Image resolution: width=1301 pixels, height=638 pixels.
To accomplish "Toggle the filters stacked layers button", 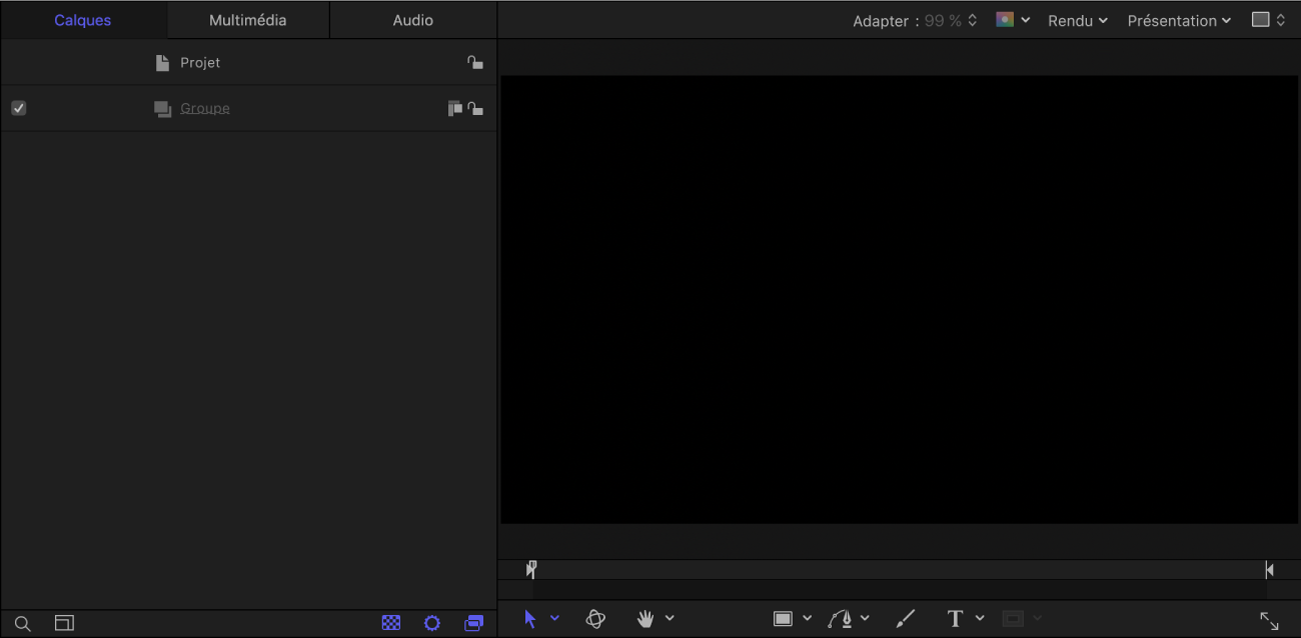I will [x=474, y=623].
